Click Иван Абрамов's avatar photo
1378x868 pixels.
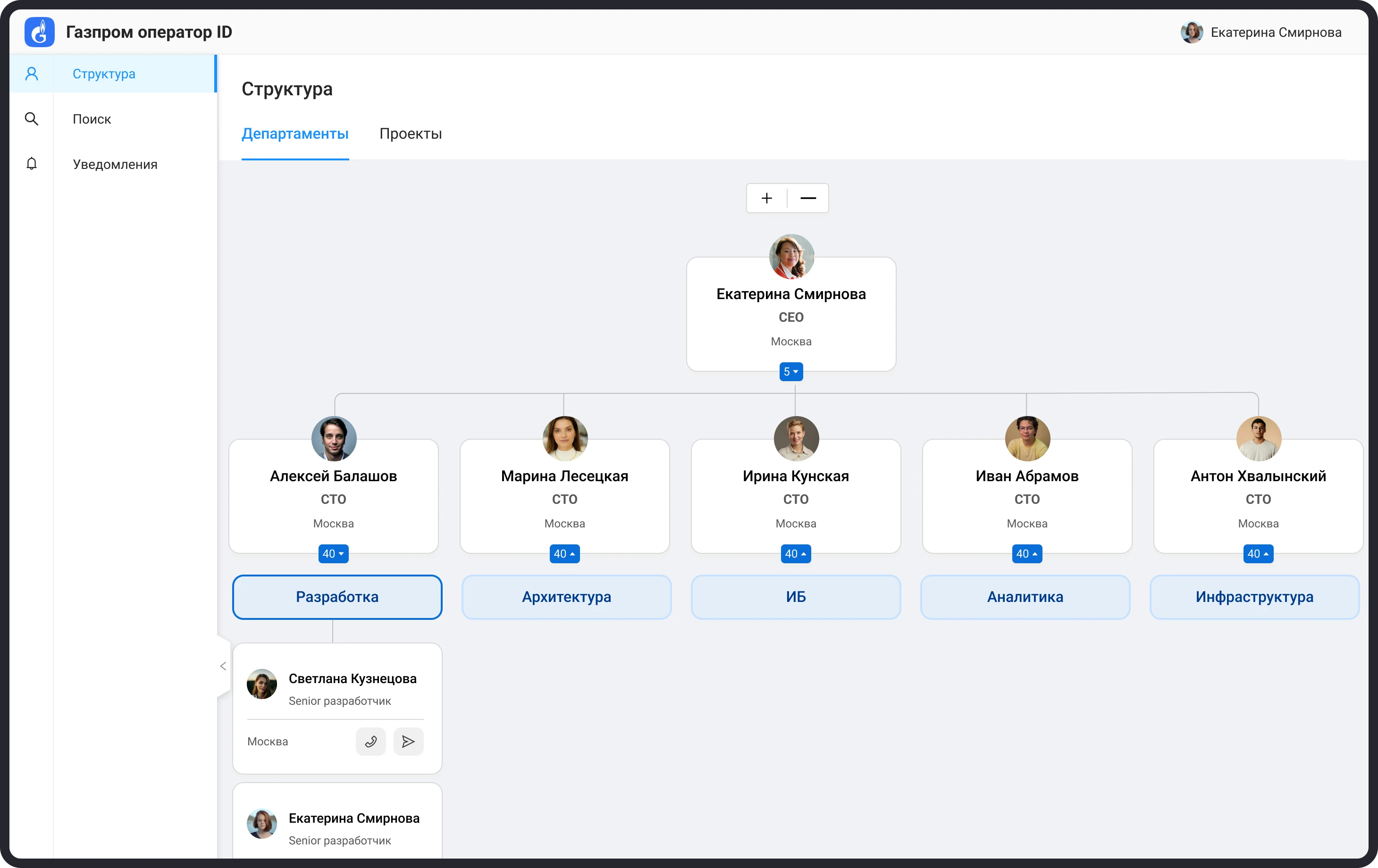tap(1027, 438)
